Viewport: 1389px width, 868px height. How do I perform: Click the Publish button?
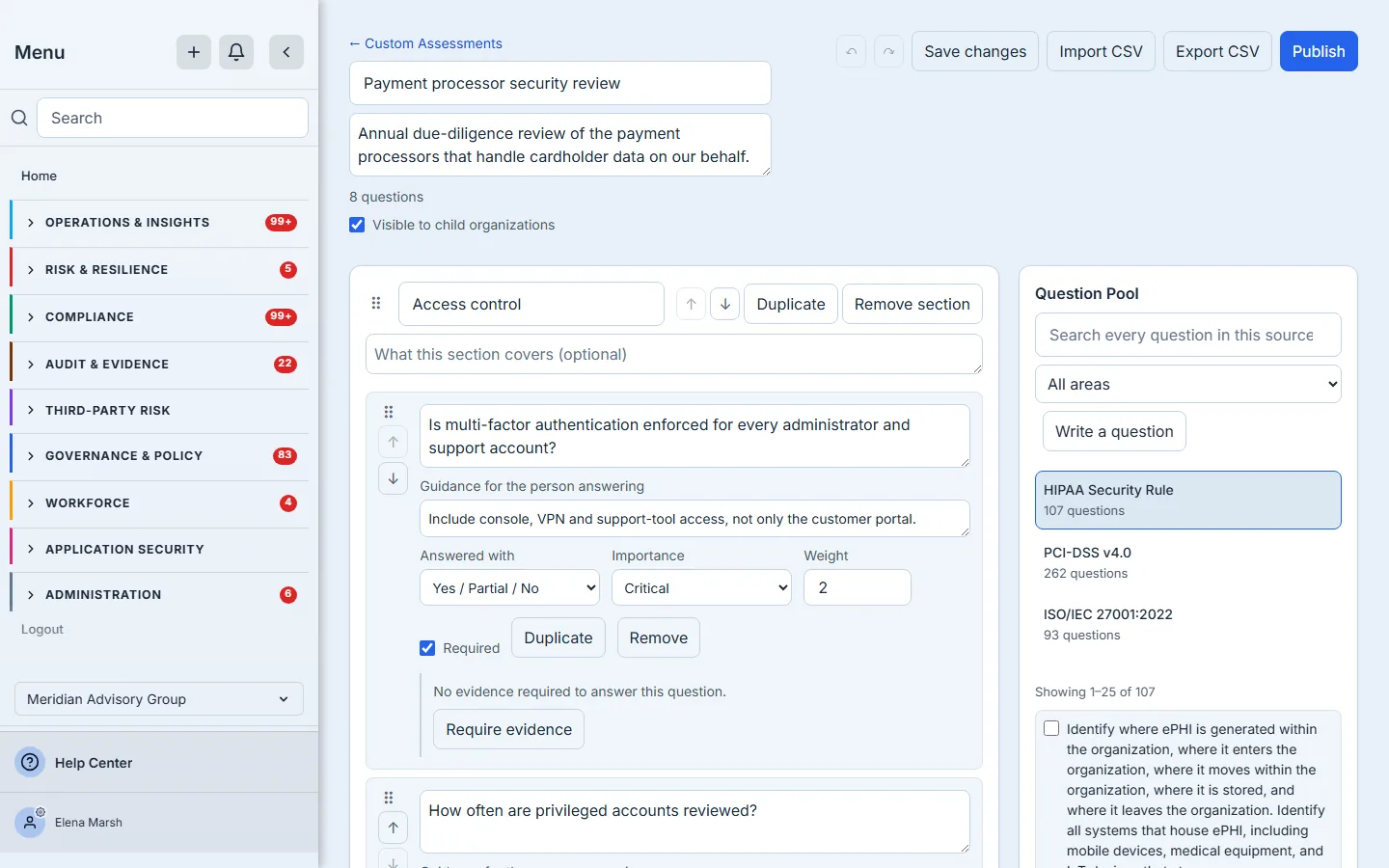tap(1319, 51)
